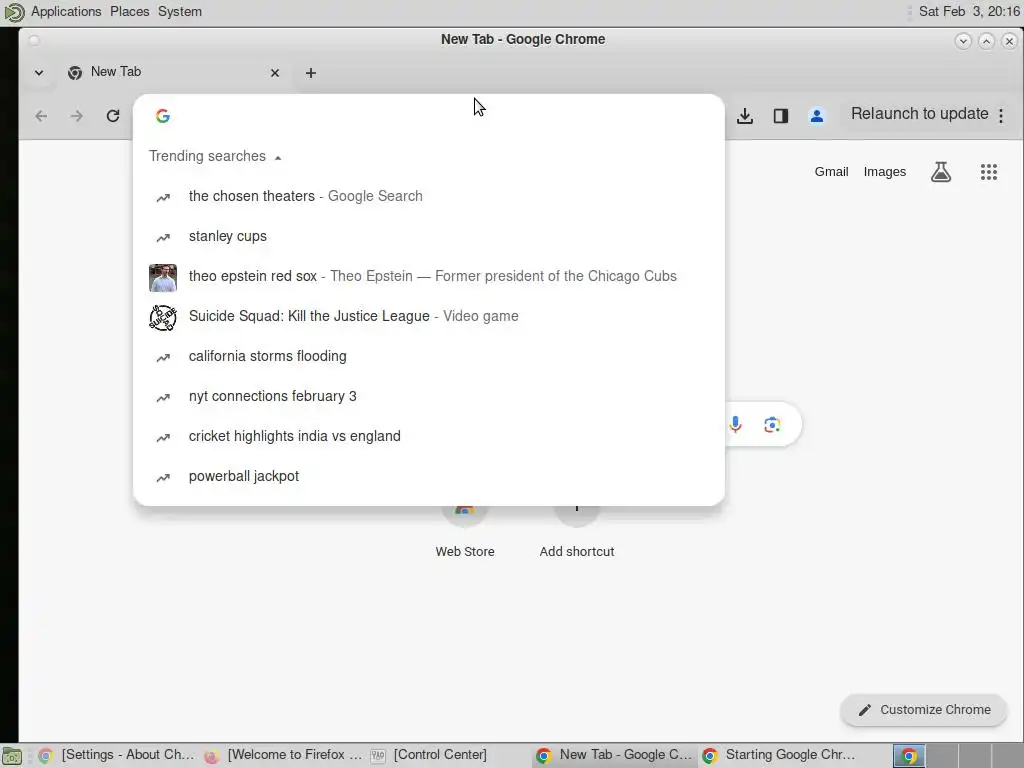This screenshot has height=768, width=1024.
Task: Switch to Control Center taskbar window
Action: [x=449, y=755]
